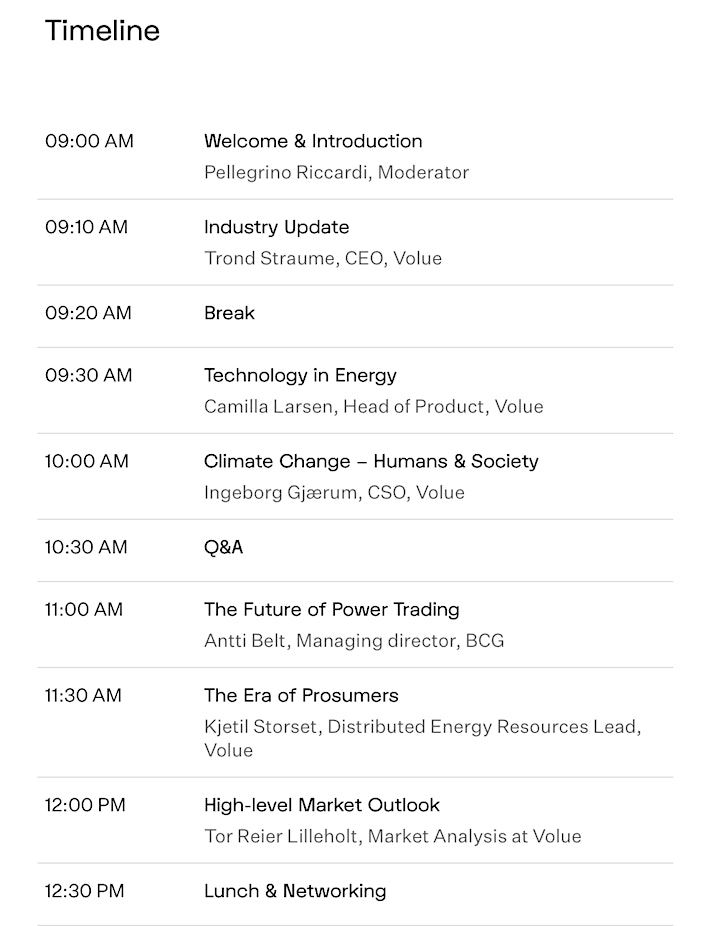
Task: Open Climate Change – Humans & Society session
Action: (371, 461)
